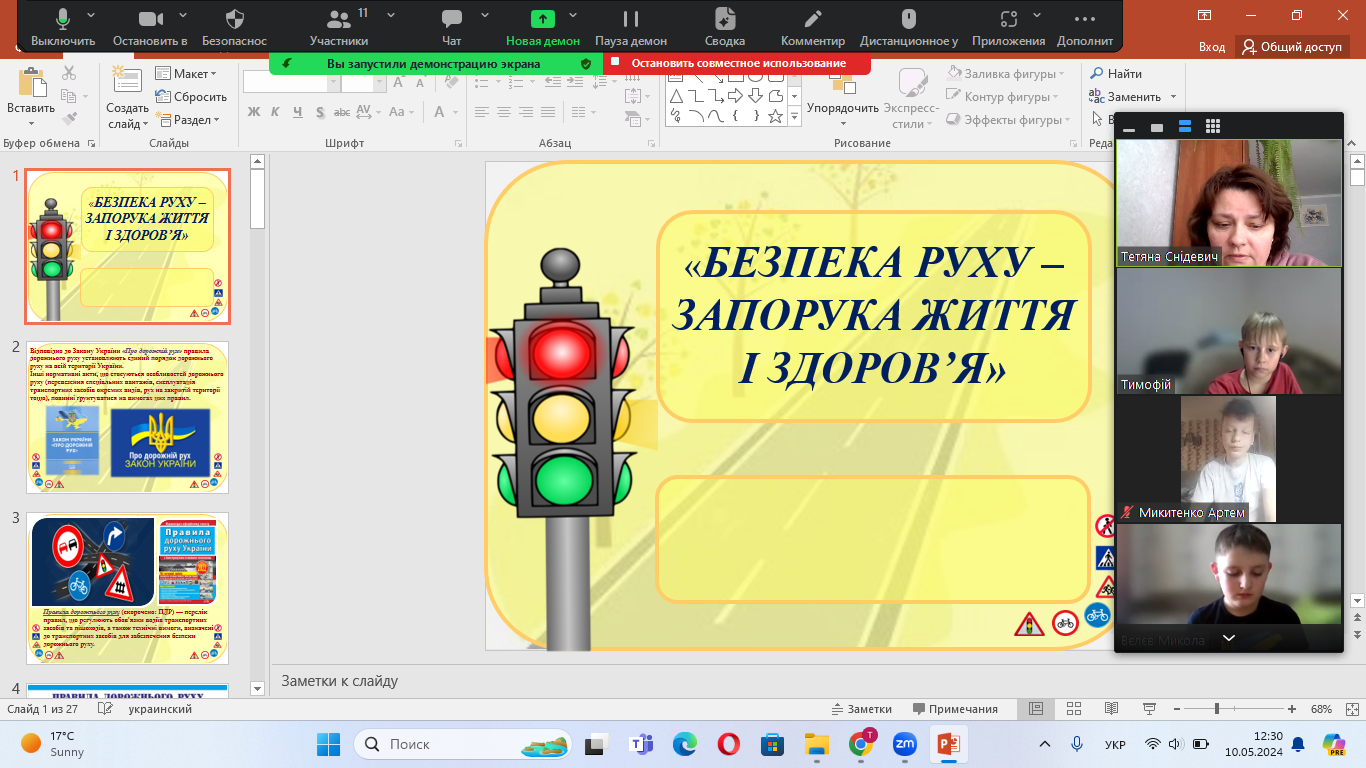Toggle Bold (Ж) formatting
The width and height of the screenshot is (1366, 768).
pos(254,112)
